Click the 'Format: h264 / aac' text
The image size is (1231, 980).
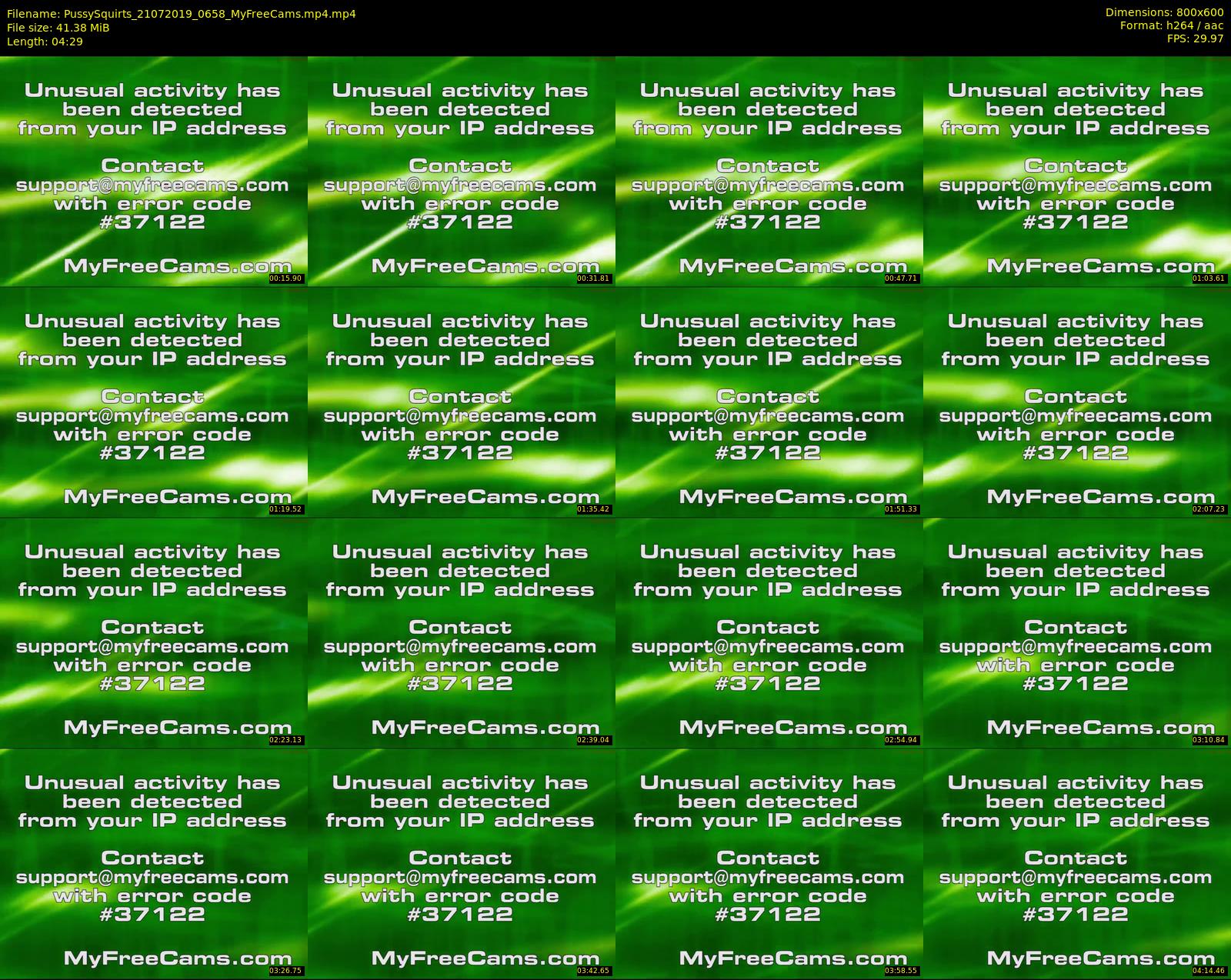pos(1172,25)
